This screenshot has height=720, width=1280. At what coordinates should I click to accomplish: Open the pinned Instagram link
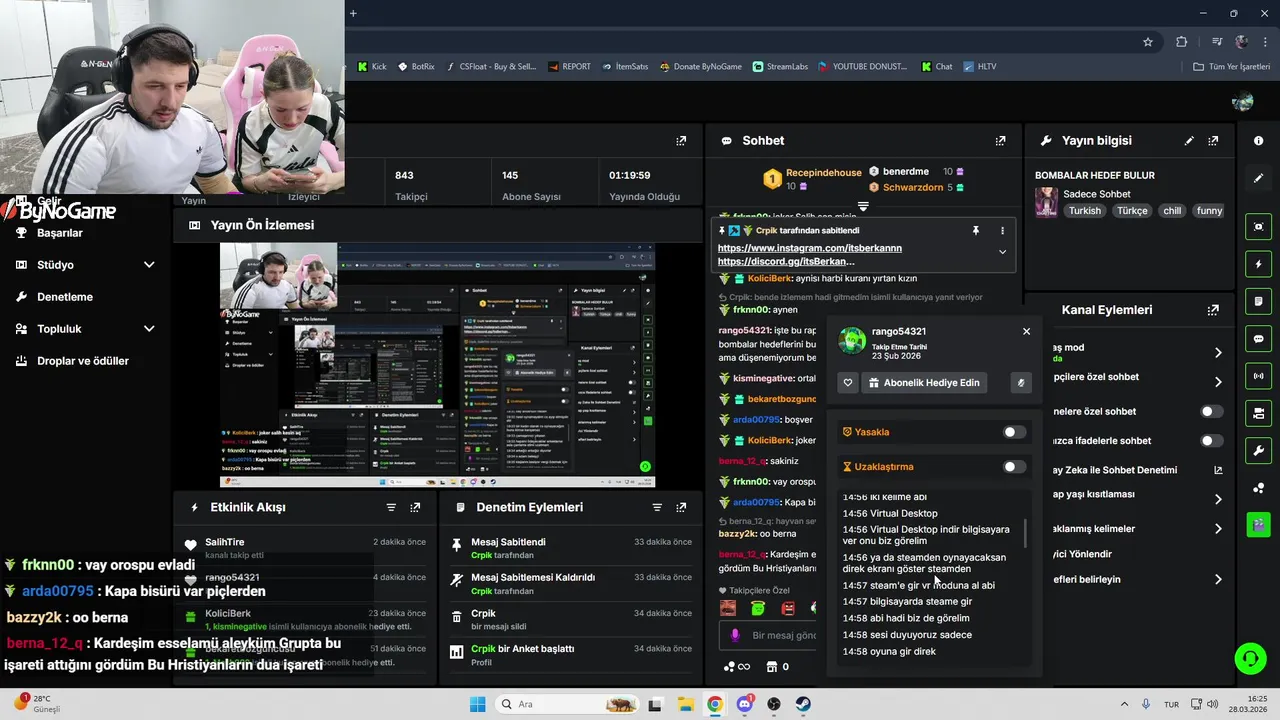pyautogui.click(x=810, y=248)
